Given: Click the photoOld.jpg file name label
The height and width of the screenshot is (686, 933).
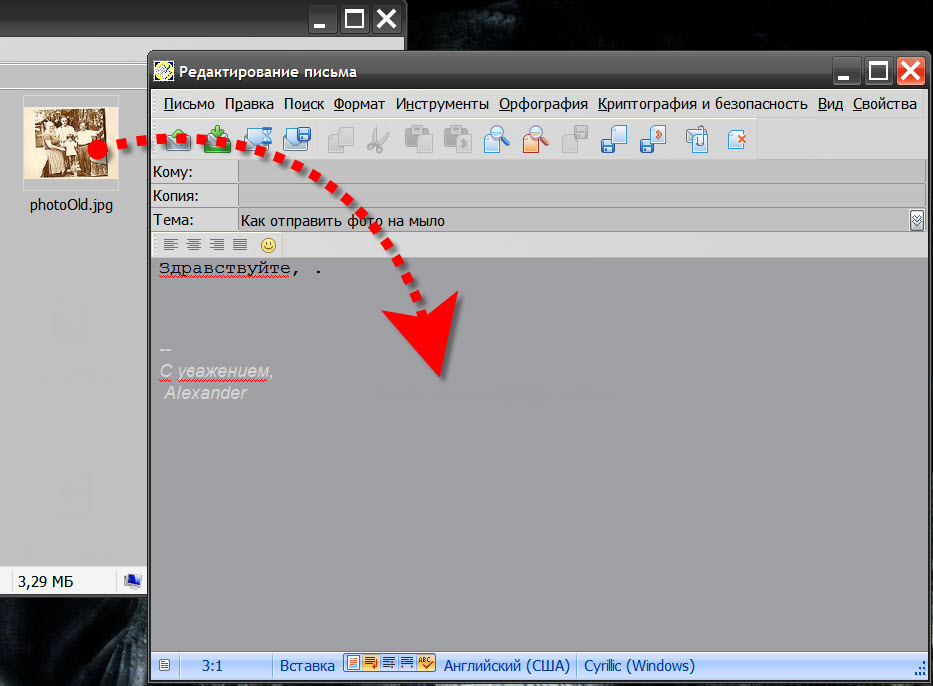Looking at the screenshot, I should coord(71,205).
